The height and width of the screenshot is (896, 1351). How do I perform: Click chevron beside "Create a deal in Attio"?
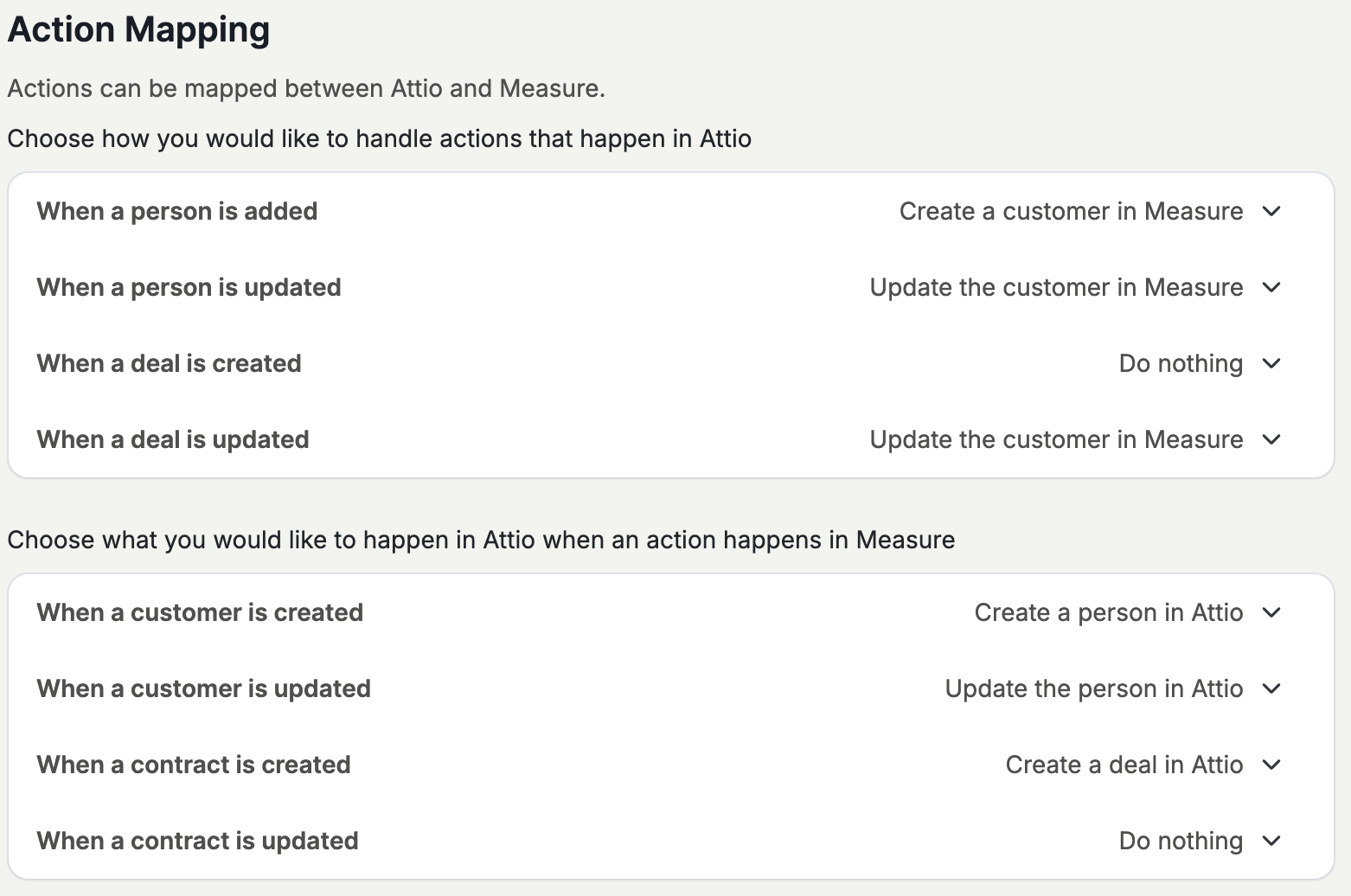(1271, 765)
